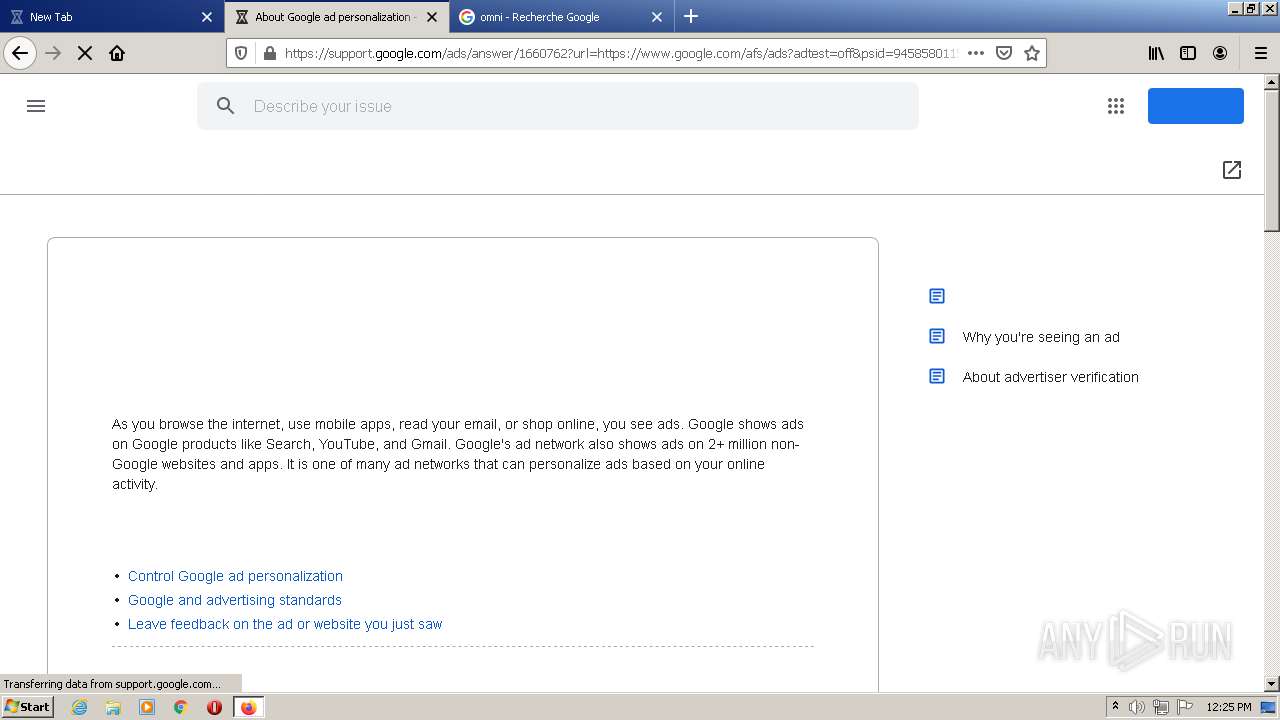Viewport: 1280px width, 720px height.
Task: View the site security padlock info
Action: point(269,53)
